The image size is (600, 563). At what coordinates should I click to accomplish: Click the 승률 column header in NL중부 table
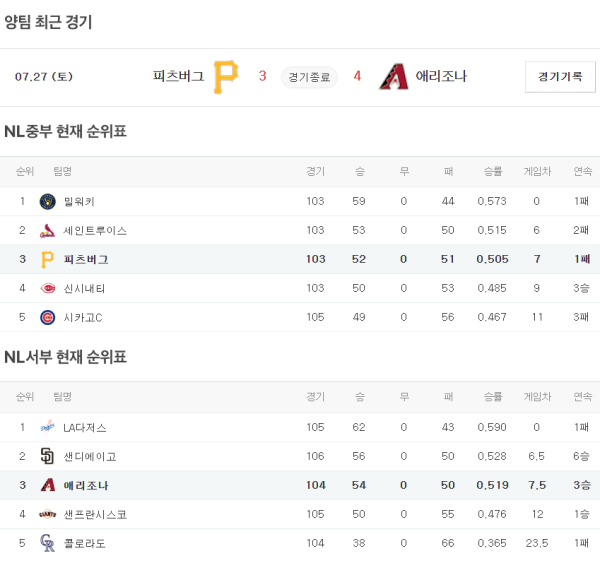click(492, 171)
